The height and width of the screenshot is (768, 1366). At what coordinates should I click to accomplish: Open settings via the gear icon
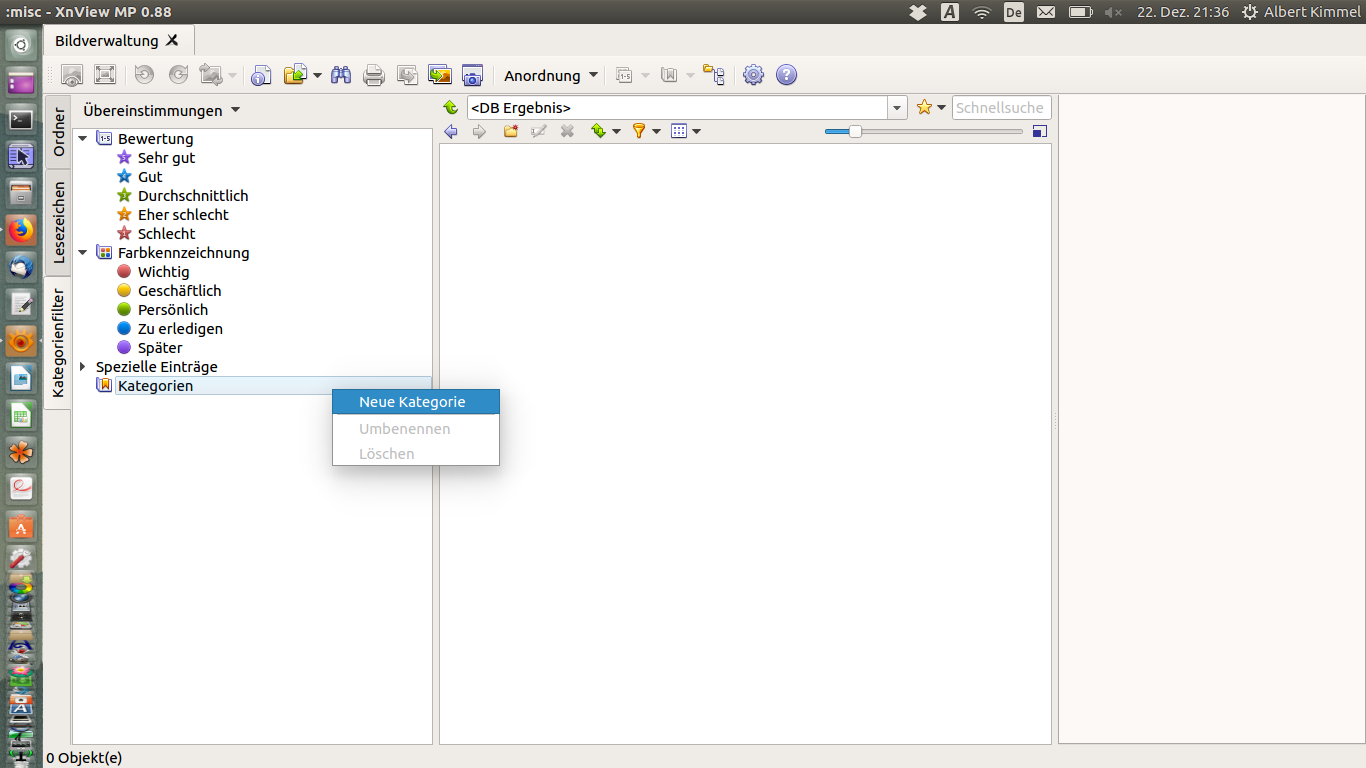(x=754, y=75)
